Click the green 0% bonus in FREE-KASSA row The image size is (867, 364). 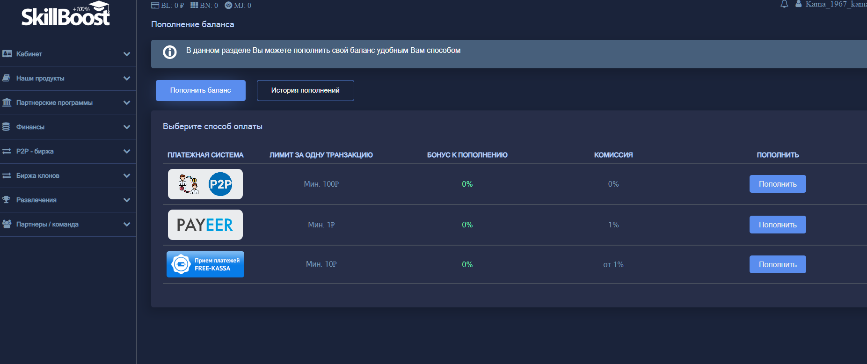[x=467, y=264]
